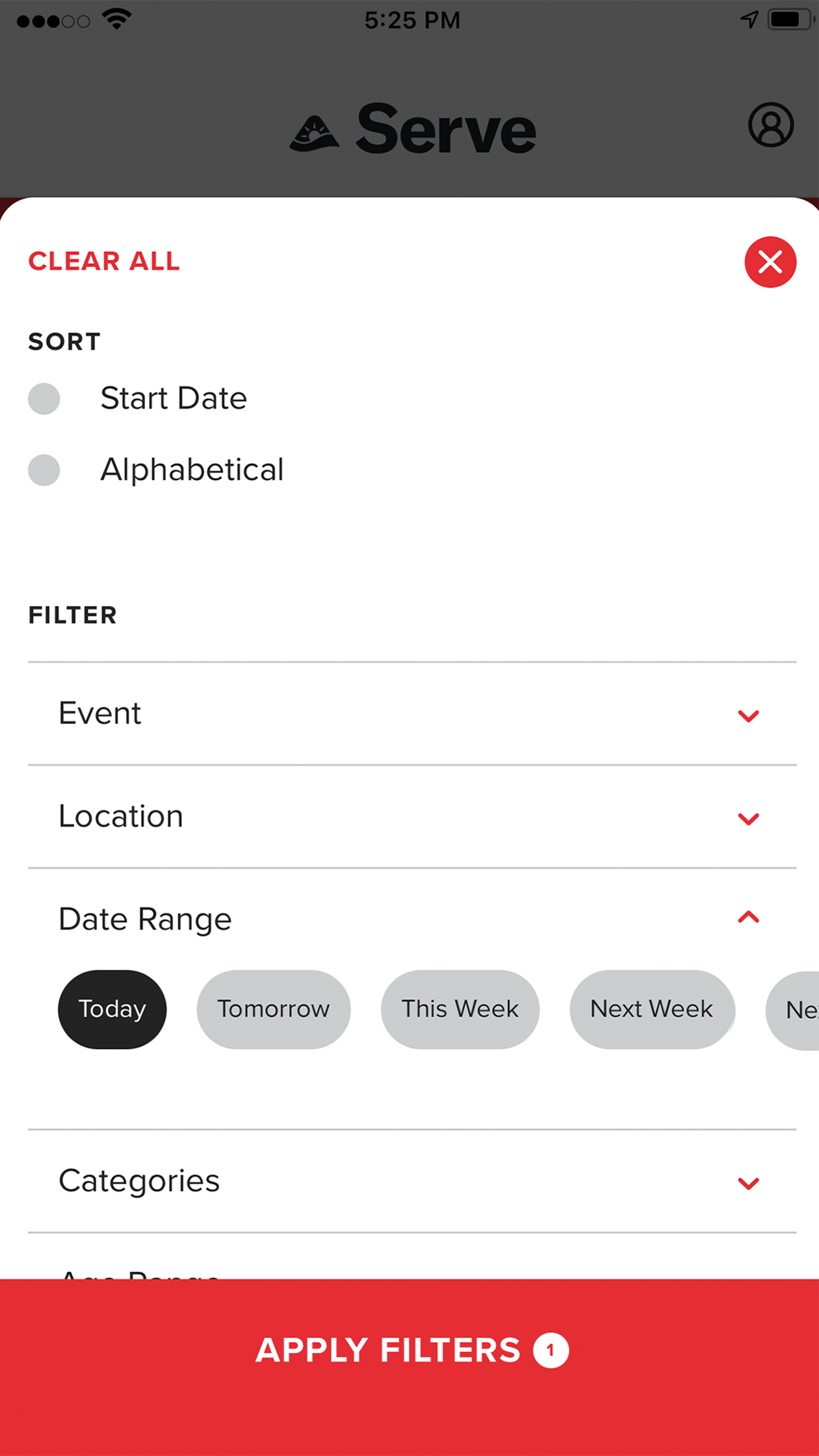Tap the partially visible date chip

793,1010
